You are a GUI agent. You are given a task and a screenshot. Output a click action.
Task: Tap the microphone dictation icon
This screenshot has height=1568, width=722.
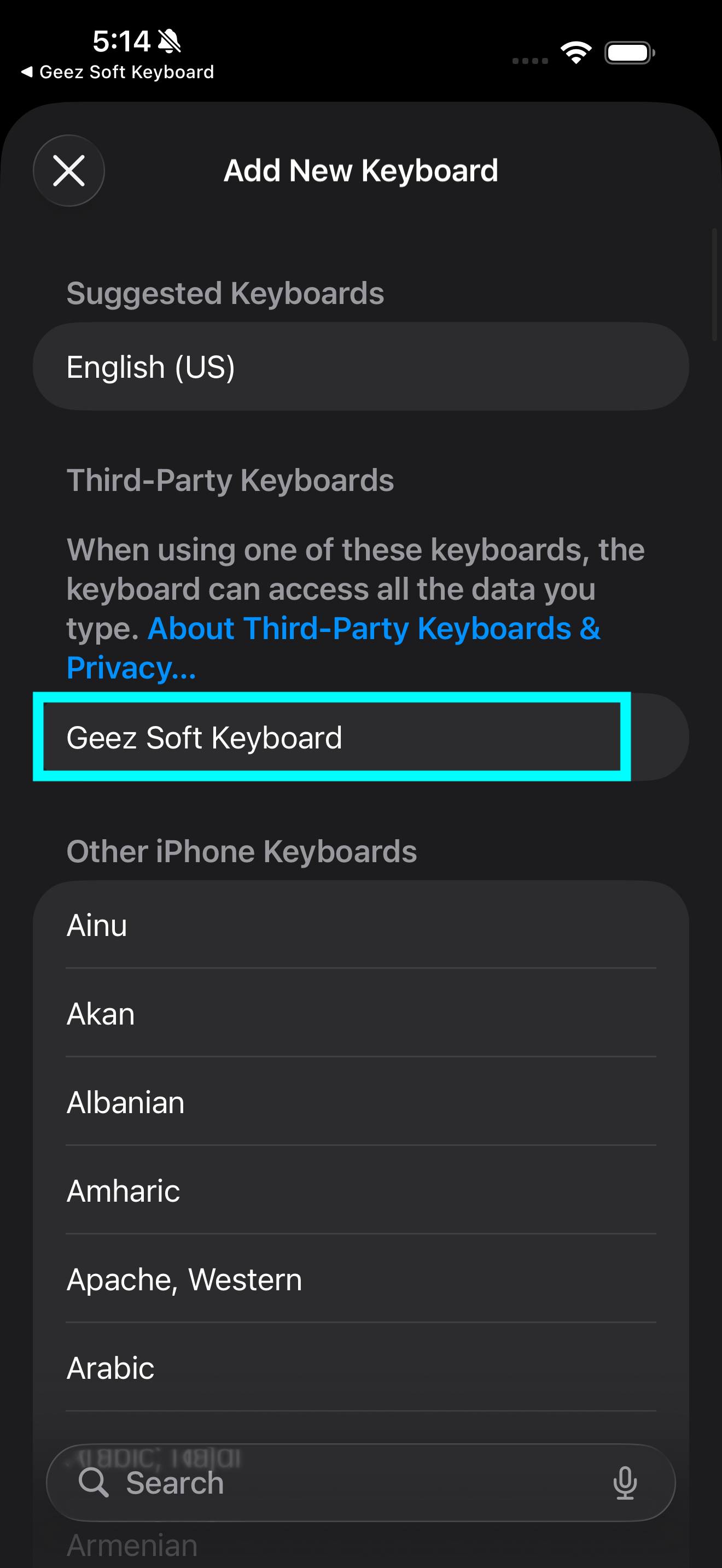click(x=625, y=1483)
